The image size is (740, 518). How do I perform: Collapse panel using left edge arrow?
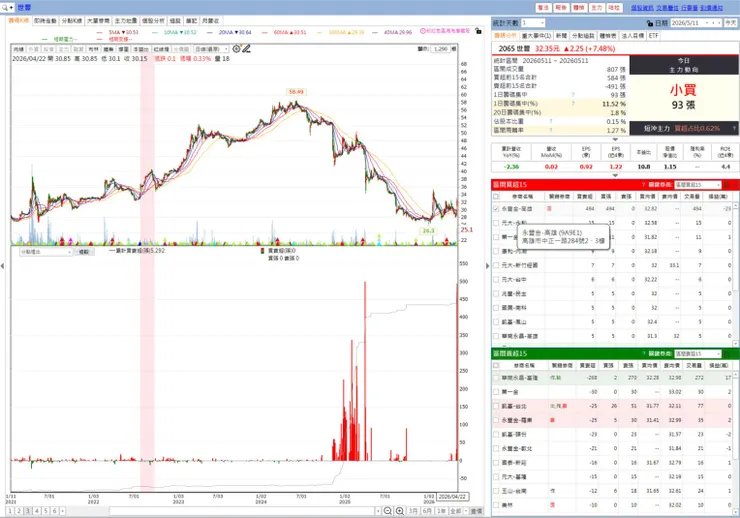[2, 267]
